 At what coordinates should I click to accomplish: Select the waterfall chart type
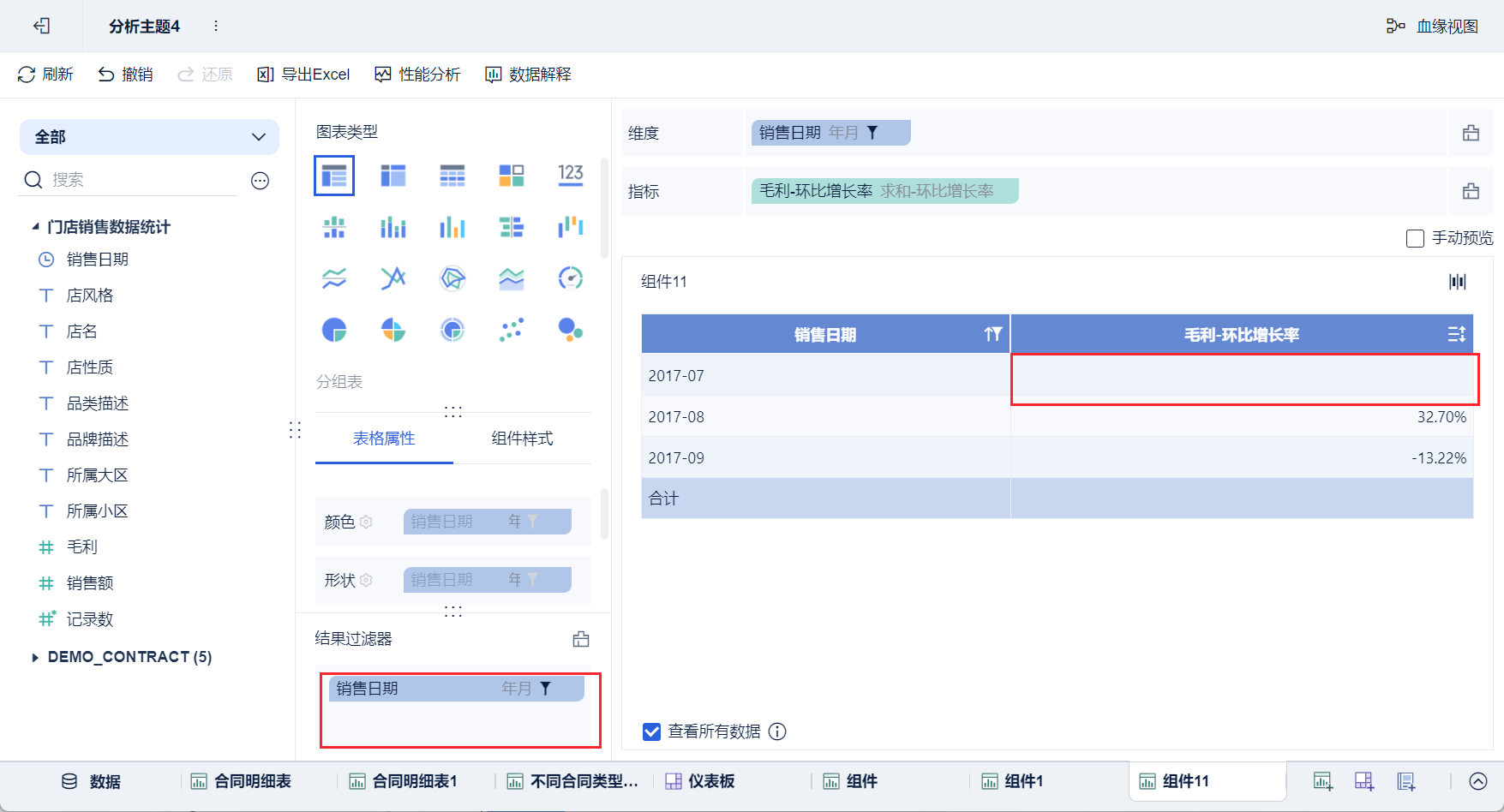(571, 227)
